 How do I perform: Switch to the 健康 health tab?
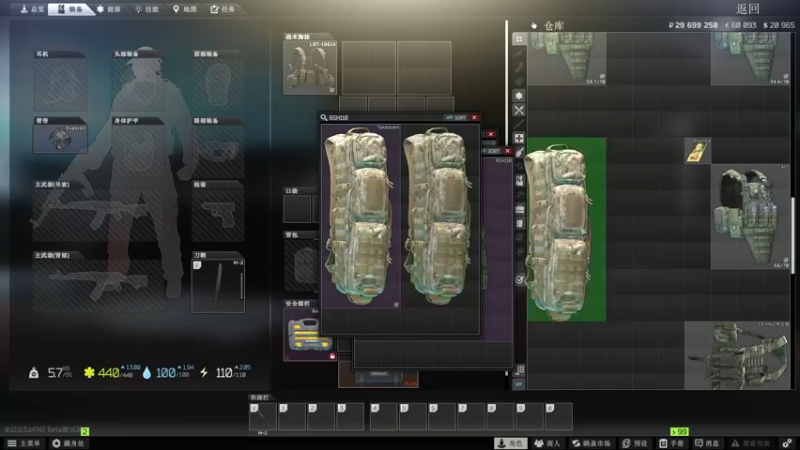point(109,9)
